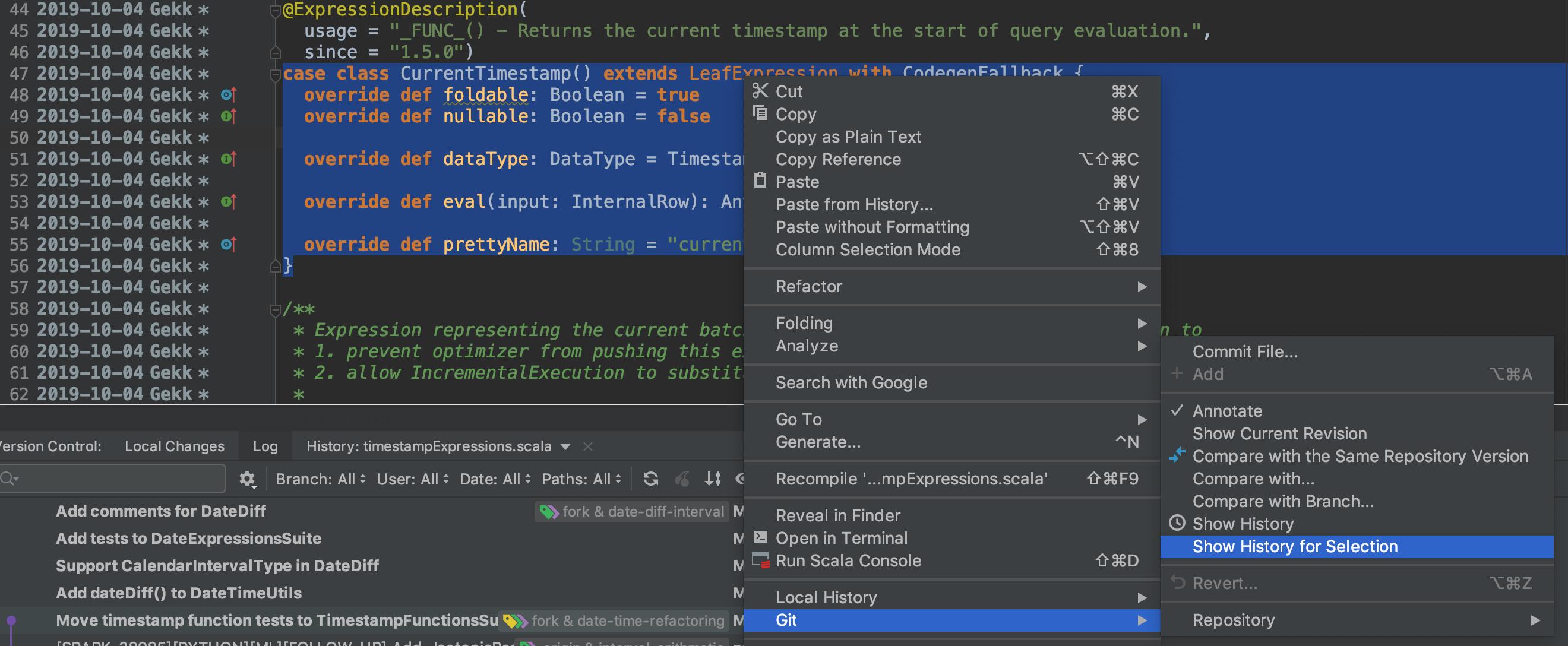1568x646 pixels.
Task: Click the sort/IntelliSort arrows icon
Action: [x=713, y=479]
